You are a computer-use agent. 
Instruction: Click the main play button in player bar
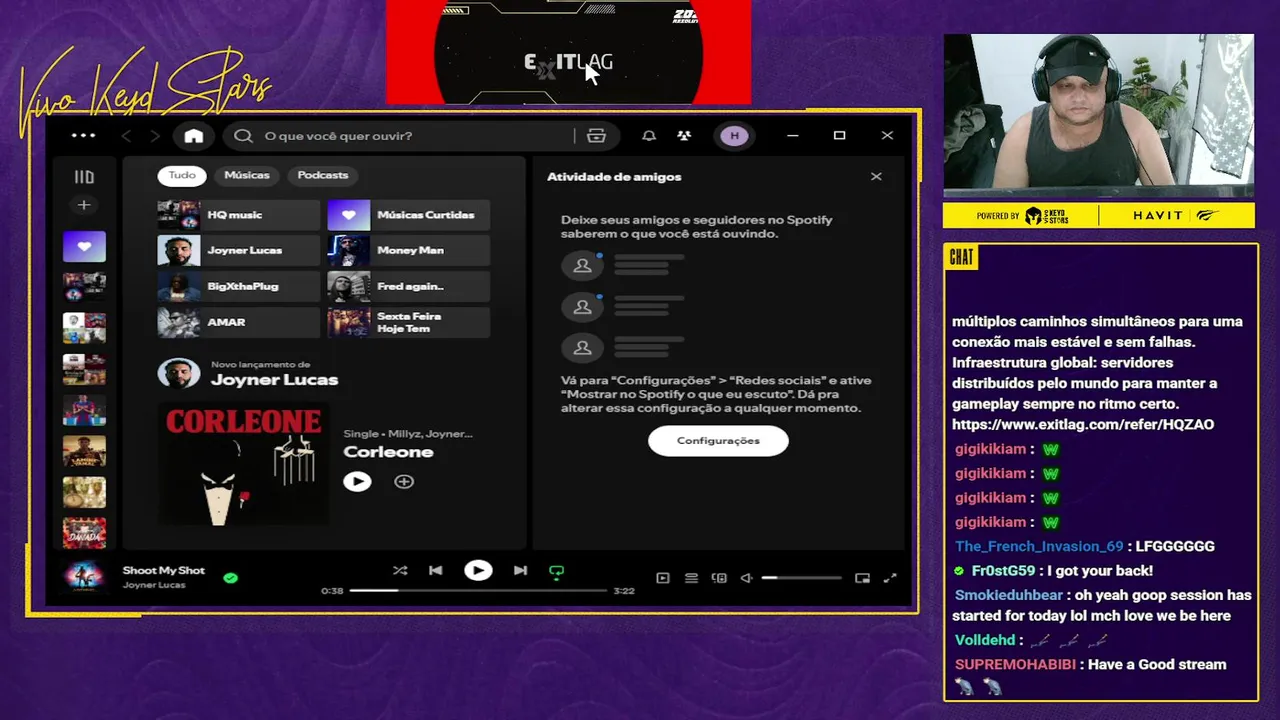pyautogui.click(x=478, y=571)
